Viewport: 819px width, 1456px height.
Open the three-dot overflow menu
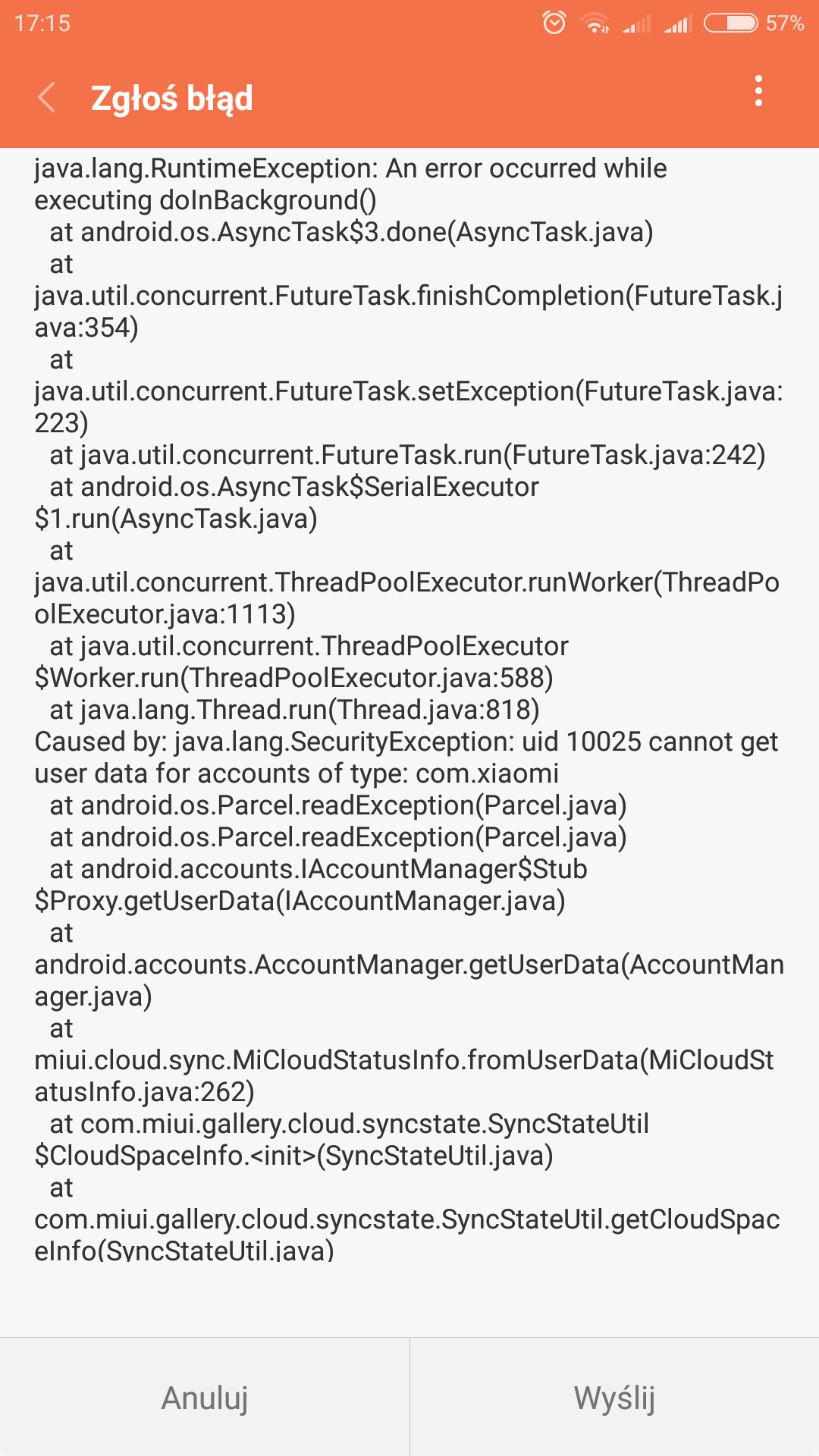click(758, 92)
